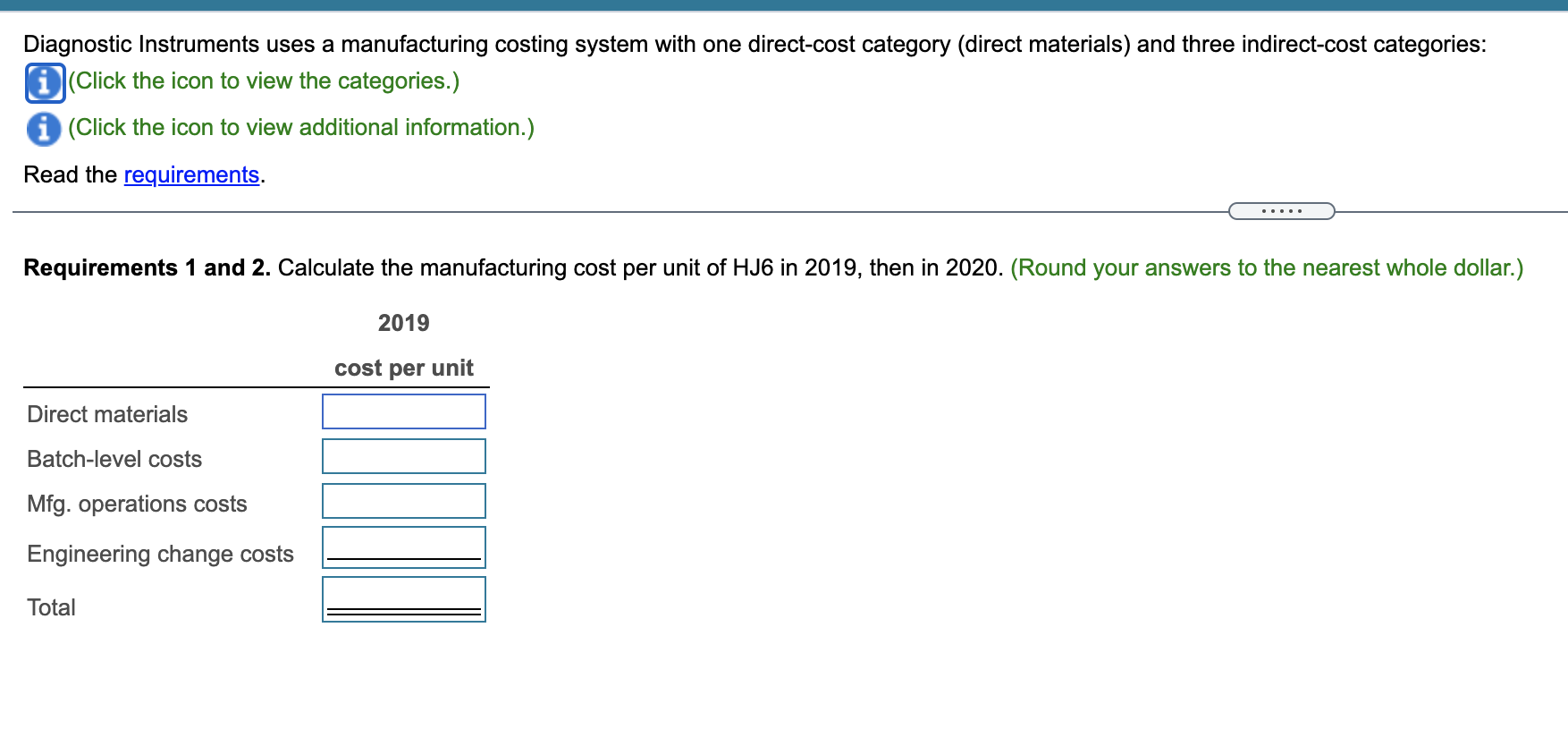The height and width of the screenshot is (746, 1568).
Task: Click the Direct materials cost input box
Action: pos(403,411)
